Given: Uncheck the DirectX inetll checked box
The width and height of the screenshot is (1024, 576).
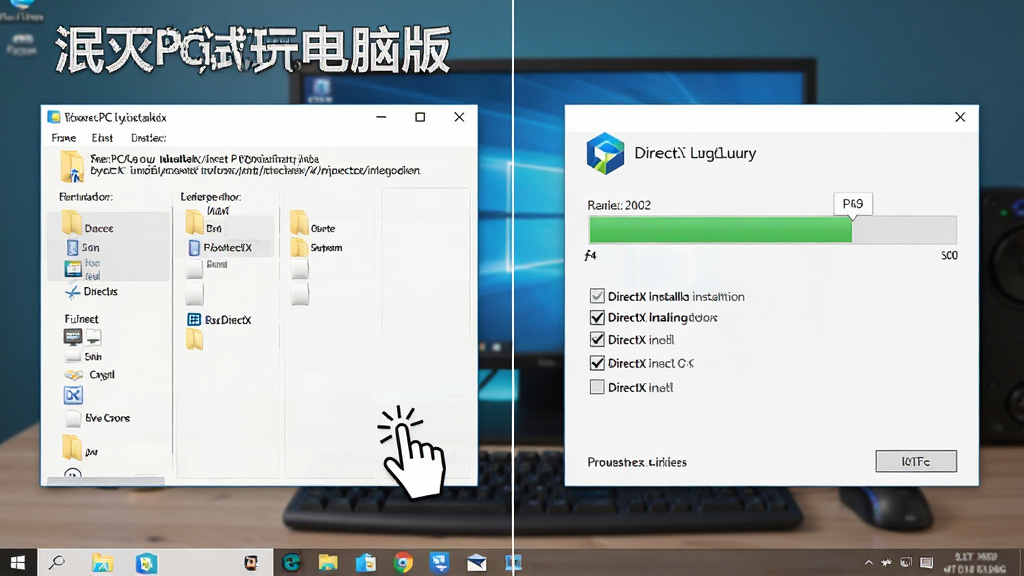Looking at the screenshot, I should point(597,340).
